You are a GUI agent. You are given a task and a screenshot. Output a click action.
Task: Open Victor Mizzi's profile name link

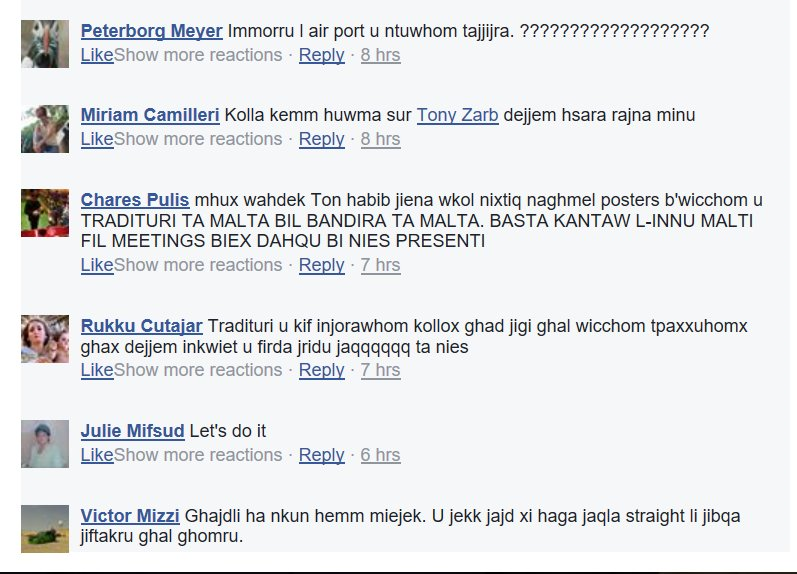coord(130,516)
